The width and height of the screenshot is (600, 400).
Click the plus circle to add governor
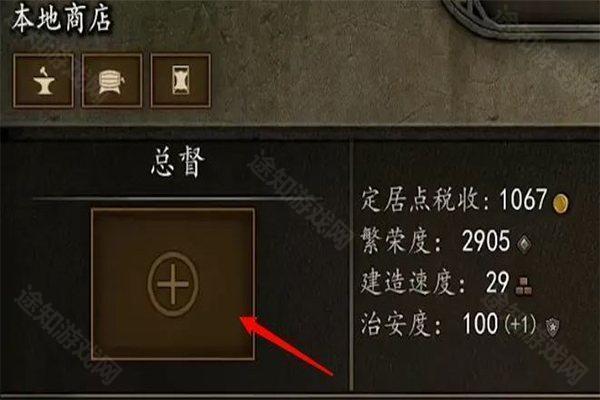(173, 284)
